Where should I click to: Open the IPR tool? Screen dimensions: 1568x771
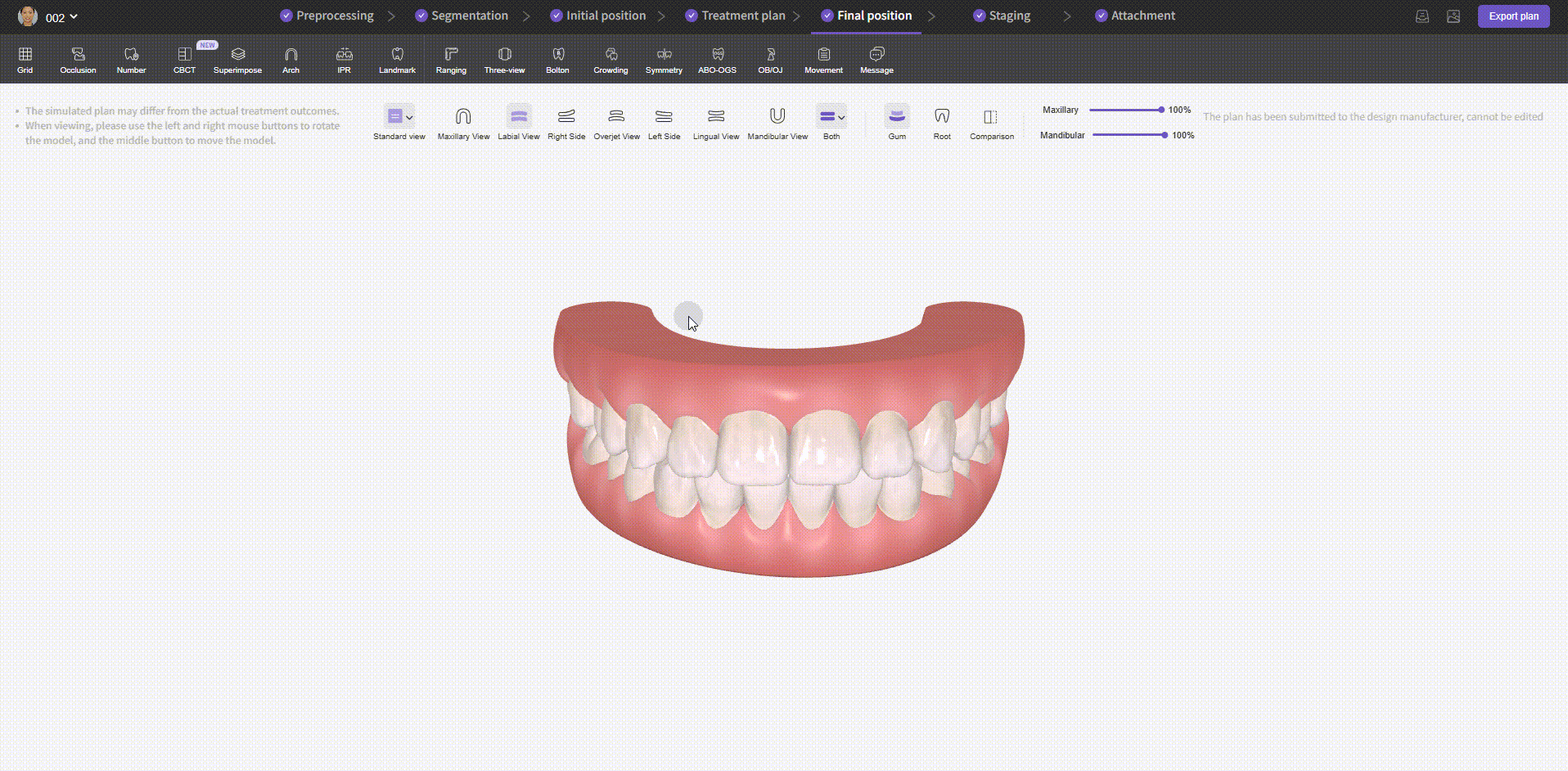[x=344, y=60]
